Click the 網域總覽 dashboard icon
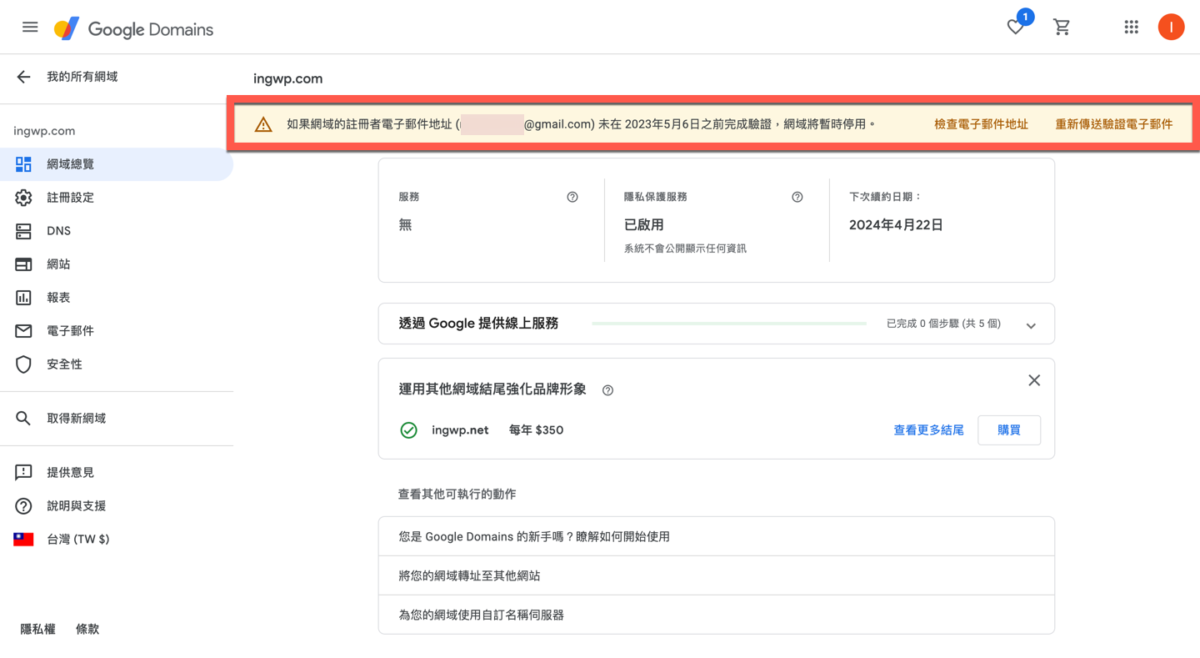Viewport: 1200px width, 658px height. pos(24,164)
